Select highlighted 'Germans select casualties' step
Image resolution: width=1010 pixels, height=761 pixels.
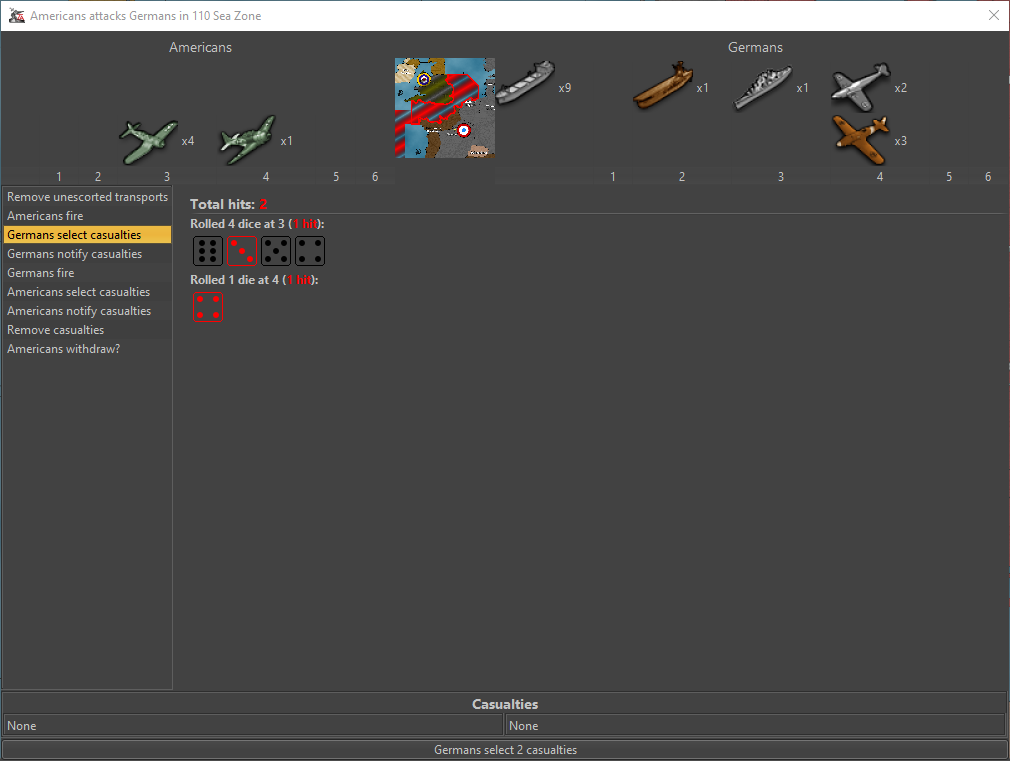(x=87, y=235)
